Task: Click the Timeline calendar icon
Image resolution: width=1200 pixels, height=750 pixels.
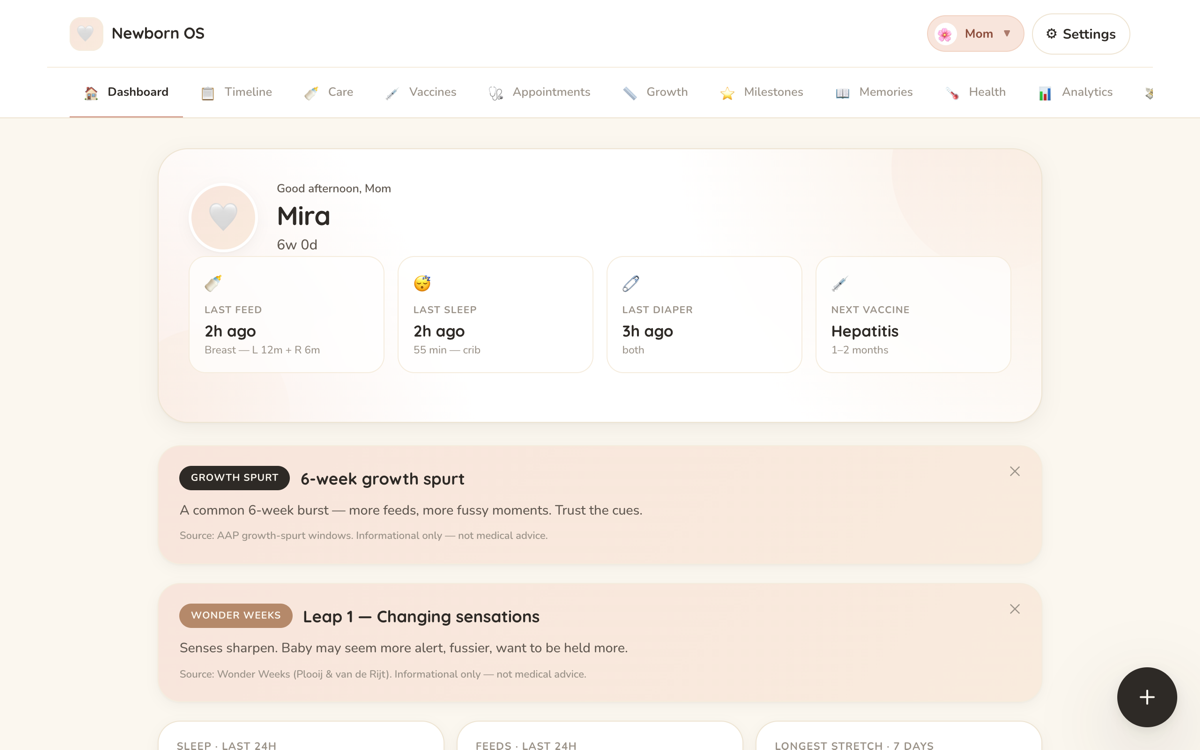Action: 208,93
